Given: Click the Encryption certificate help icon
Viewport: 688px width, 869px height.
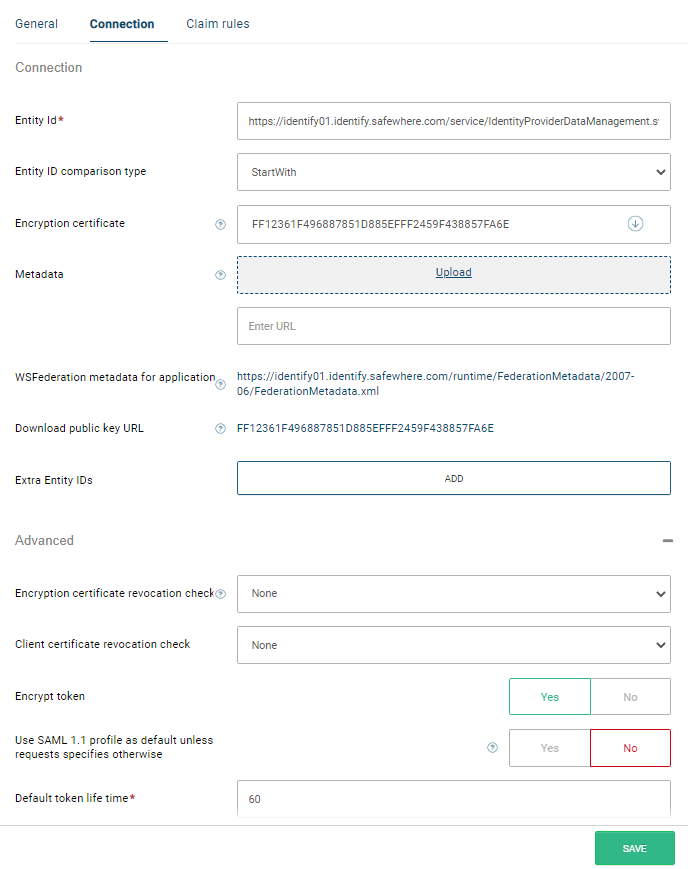Looking at the screenshot, I should tap(220, 224).
